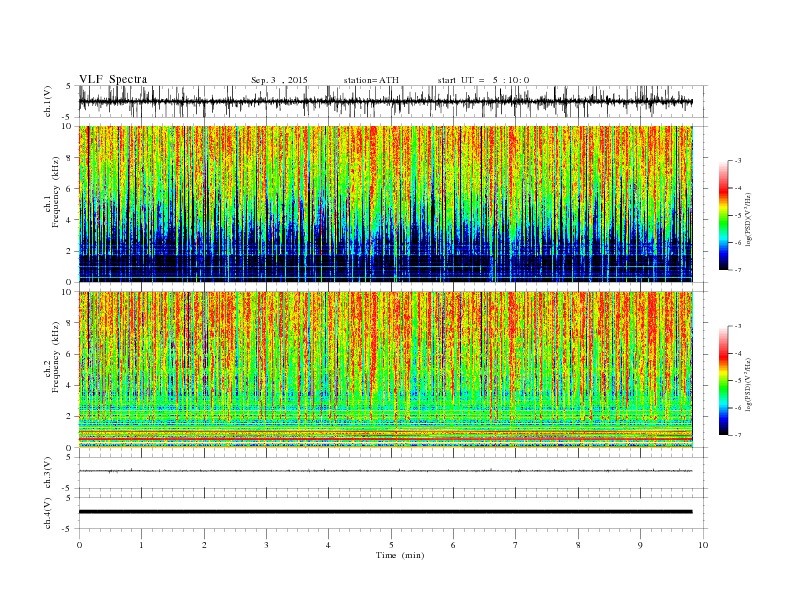Click the "ch.4(V)" axis label
The image size is (792, 612).
[48, 513]
